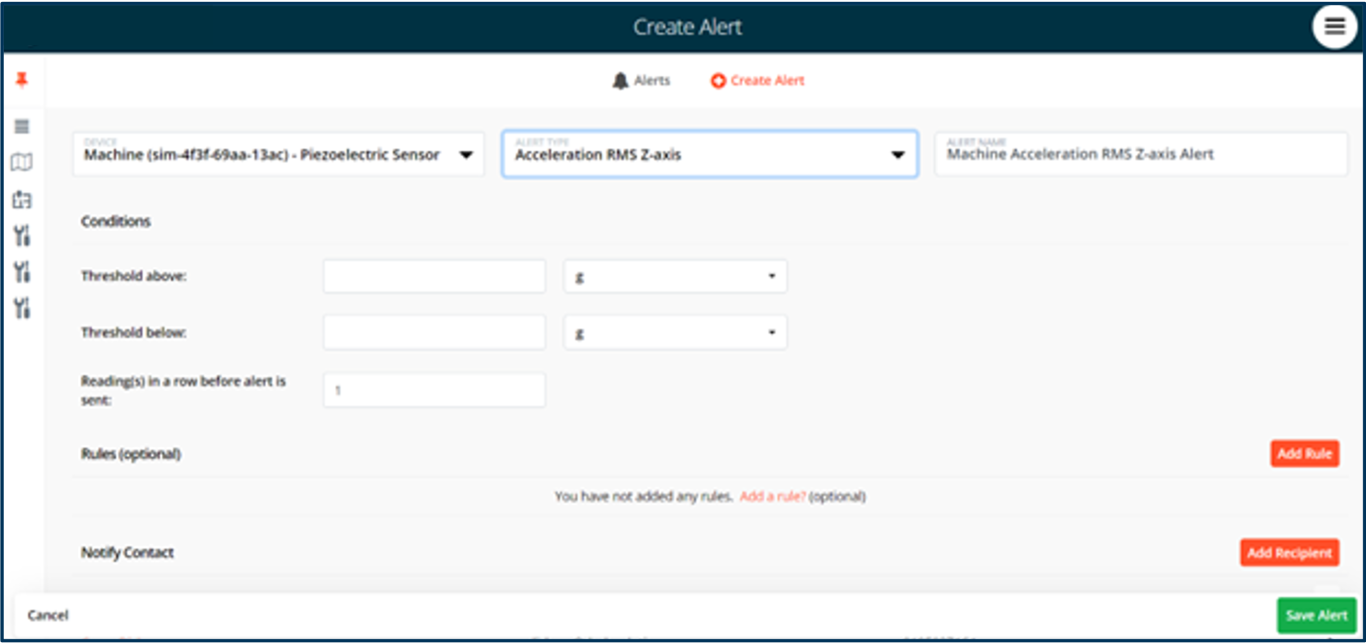Click the "Rules (optional)" heading

(131, 454)
